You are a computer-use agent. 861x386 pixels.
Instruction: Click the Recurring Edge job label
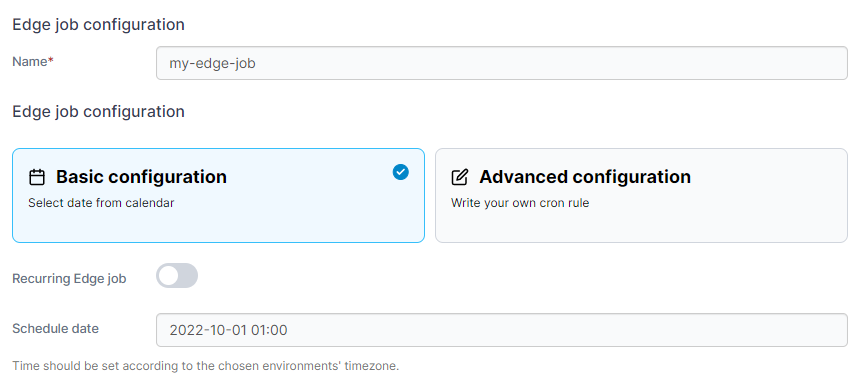69,278
